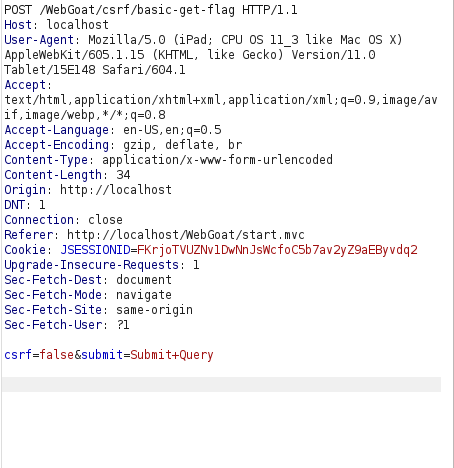Select the Content-Length header name
The image size is (454, 468).
[x=53, y=175]
